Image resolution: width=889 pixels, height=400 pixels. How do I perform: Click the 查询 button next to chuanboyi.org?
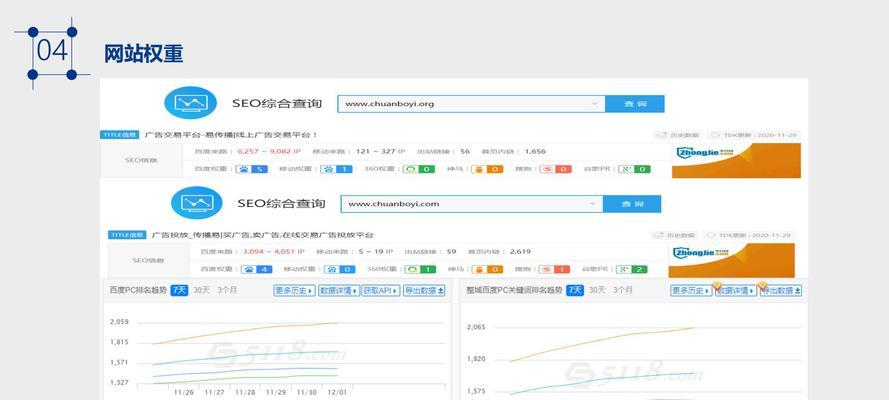[x=634, y=104]
